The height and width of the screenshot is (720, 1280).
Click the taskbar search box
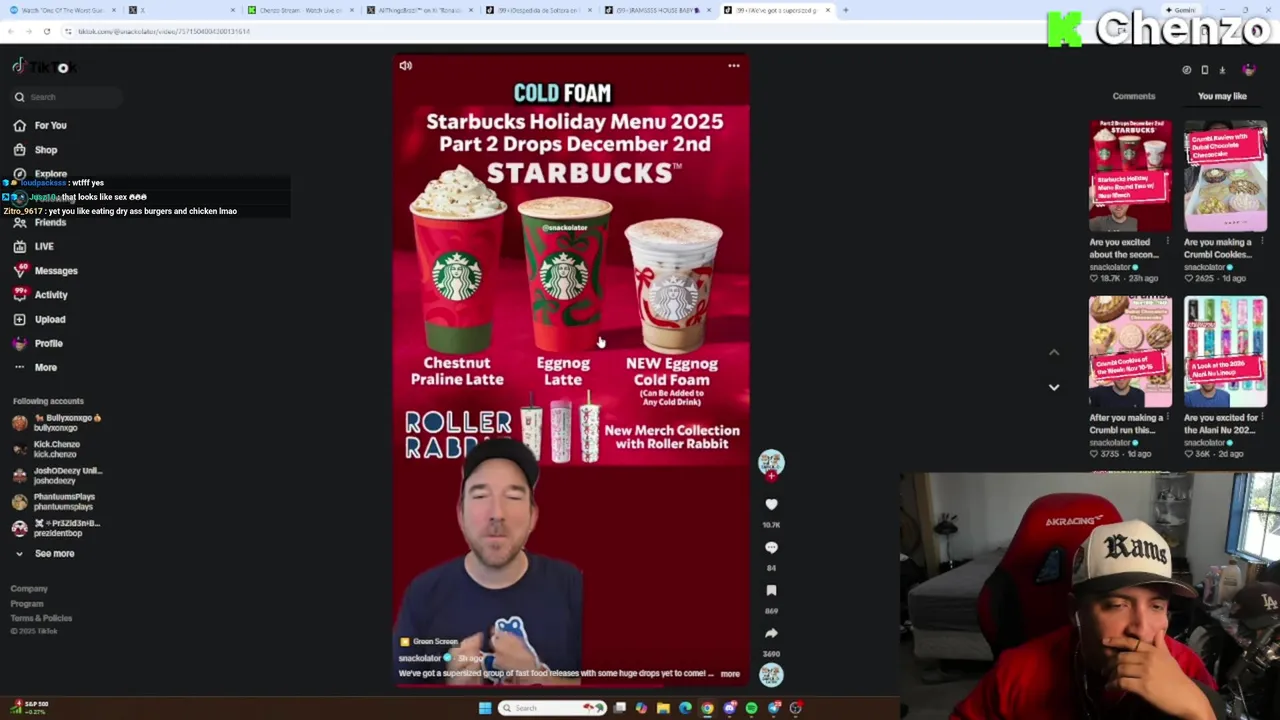coord(553,708)
